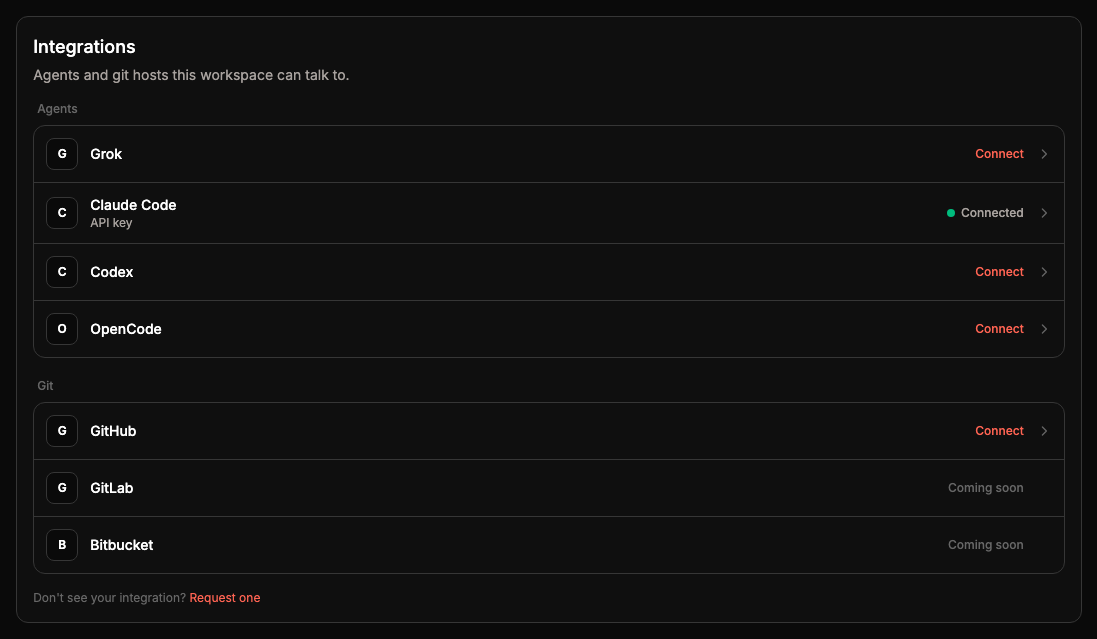1097x639 pixels.
Task: Open the Request one link
Action: [x=225, y=598]
